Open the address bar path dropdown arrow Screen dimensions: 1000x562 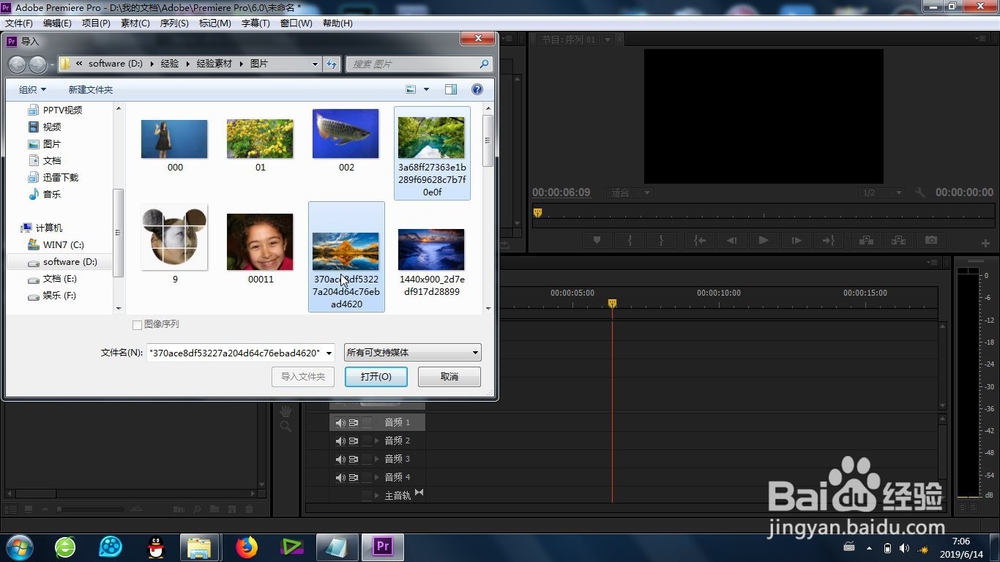pyautogui.click(x=314, y=64)
